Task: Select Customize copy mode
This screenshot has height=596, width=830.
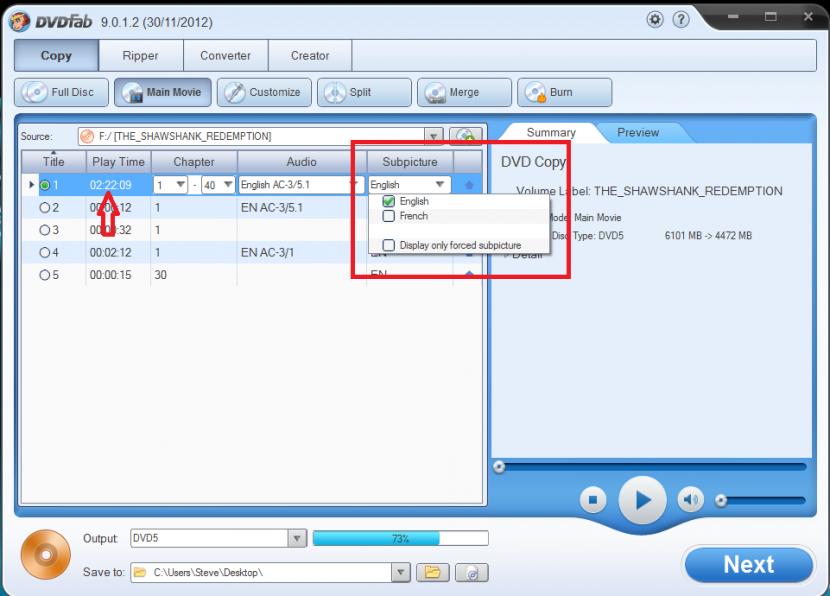Action: click(x=264, y=92)
